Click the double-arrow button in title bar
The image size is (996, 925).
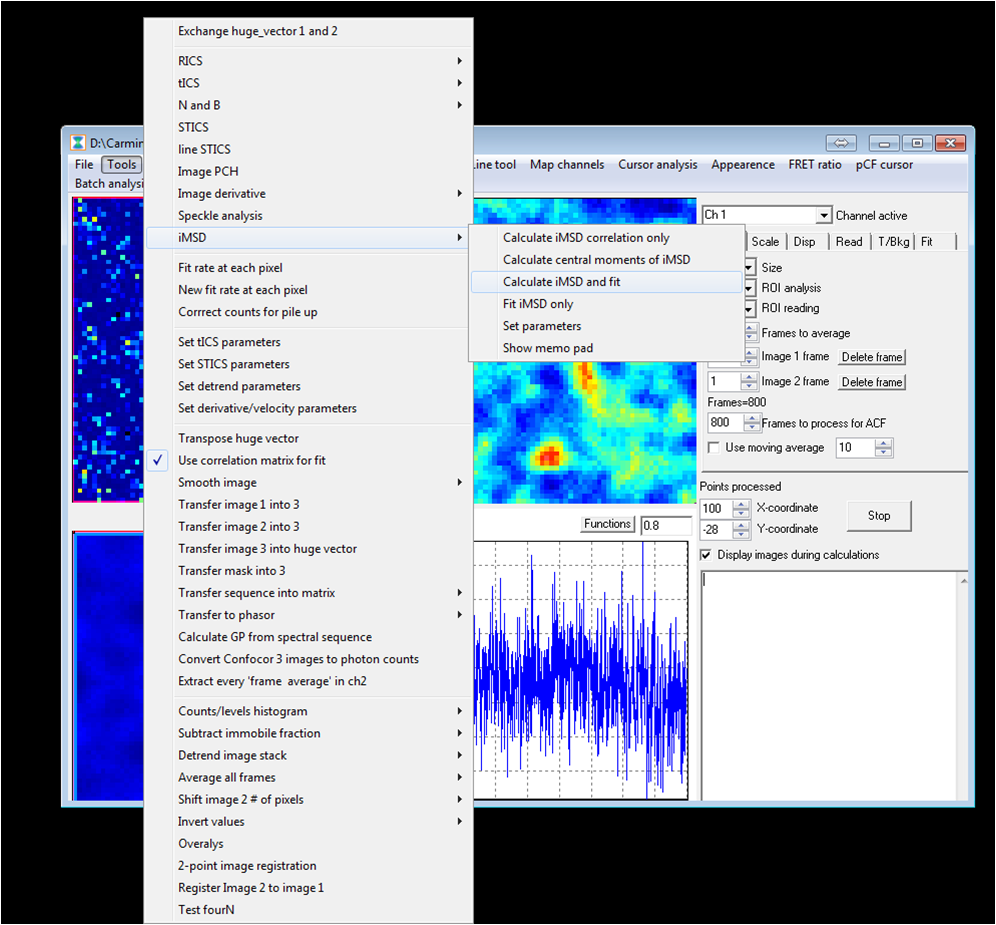click(841, 143)
